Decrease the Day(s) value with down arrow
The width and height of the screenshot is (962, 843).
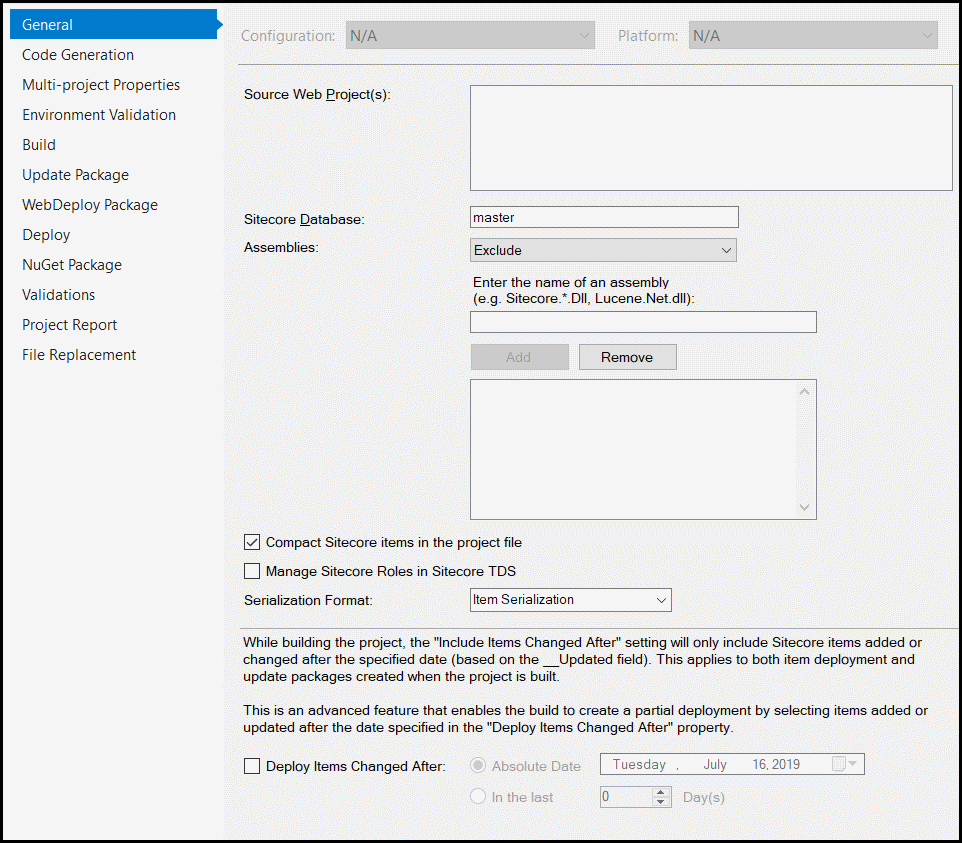click(661, 802)
